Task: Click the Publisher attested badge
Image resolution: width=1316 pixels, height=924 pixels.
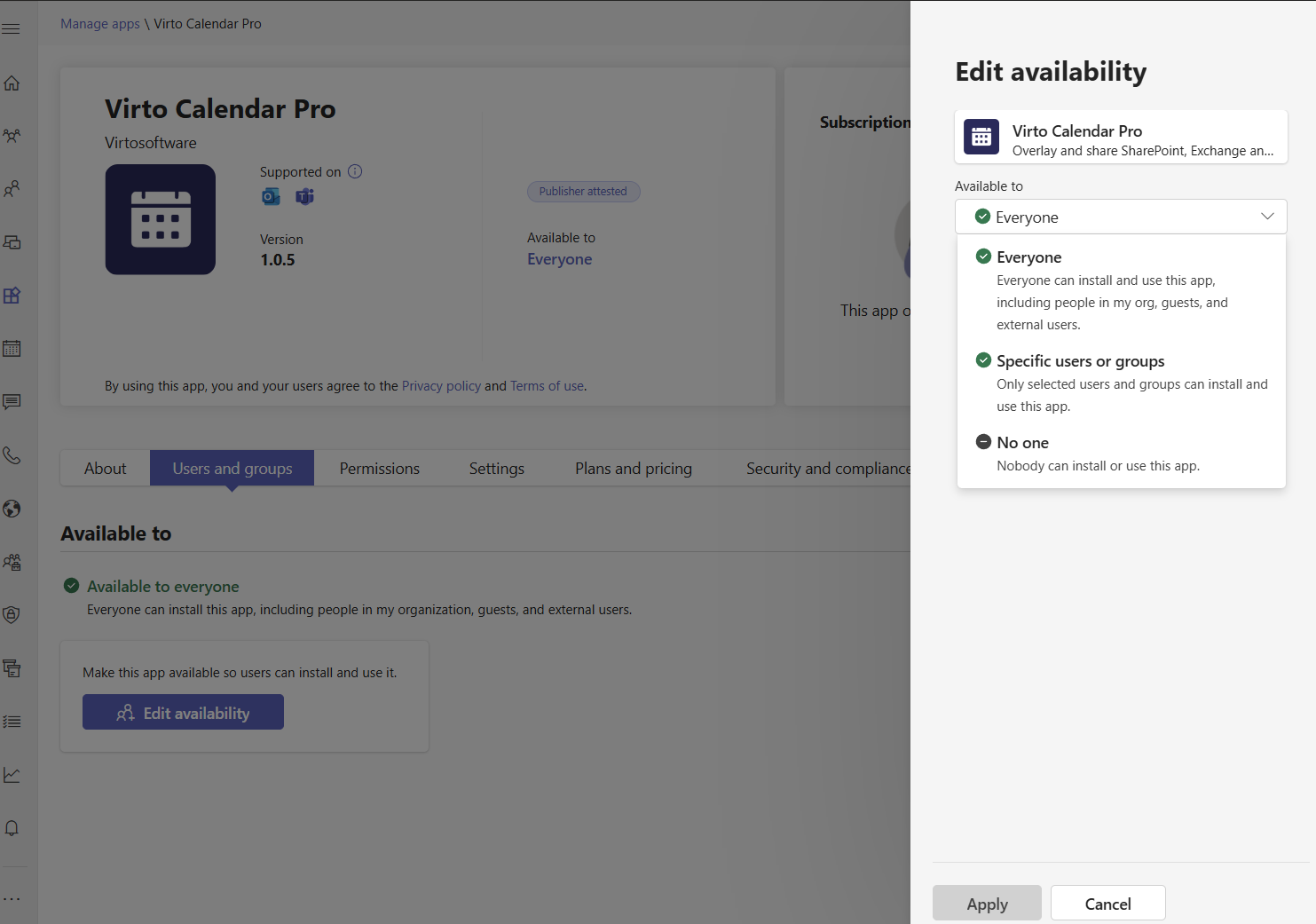Action: (583, 191)
